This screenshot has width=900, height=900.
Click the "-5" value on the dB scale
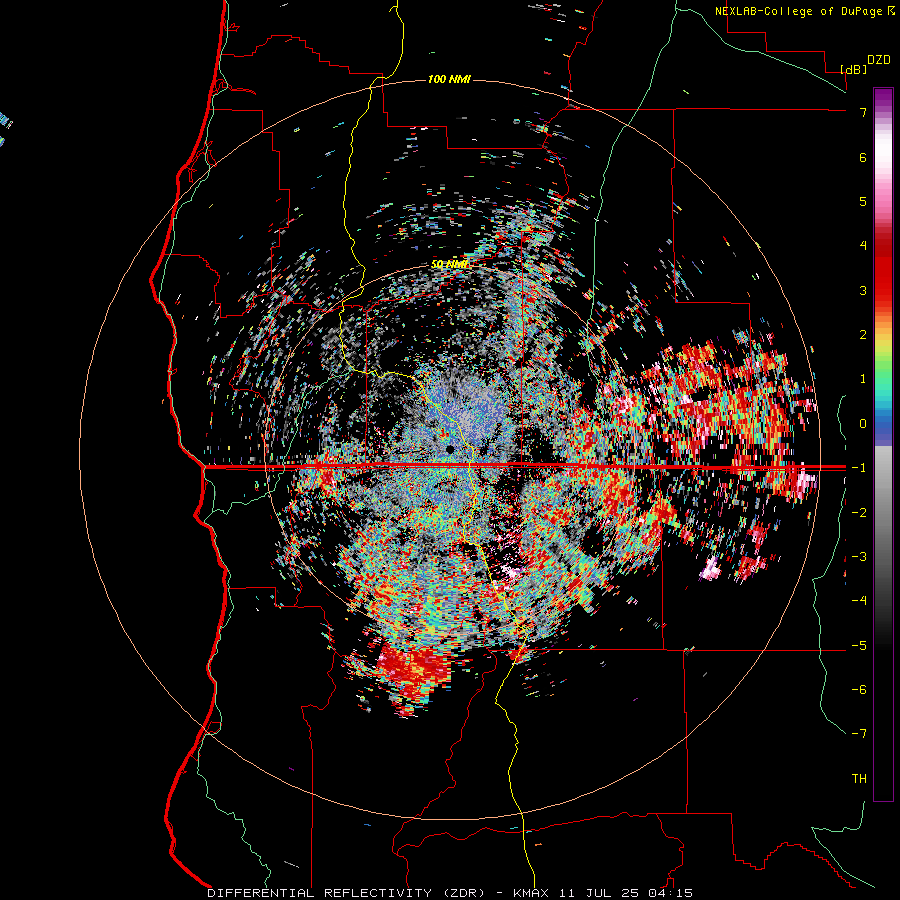pos(859,646)
